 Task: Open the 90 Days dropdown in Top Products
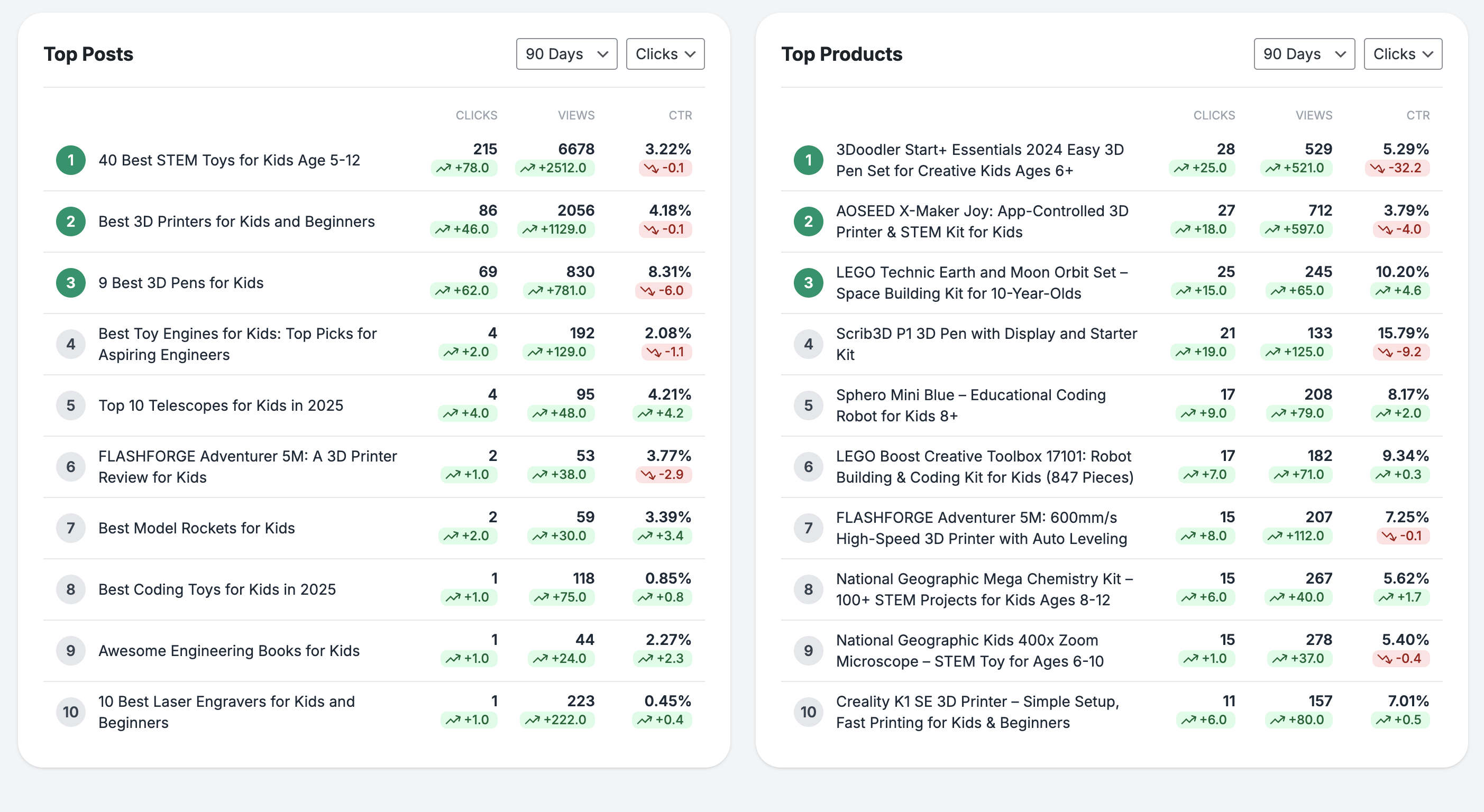pyautogui.click(x=1304, y=53)
